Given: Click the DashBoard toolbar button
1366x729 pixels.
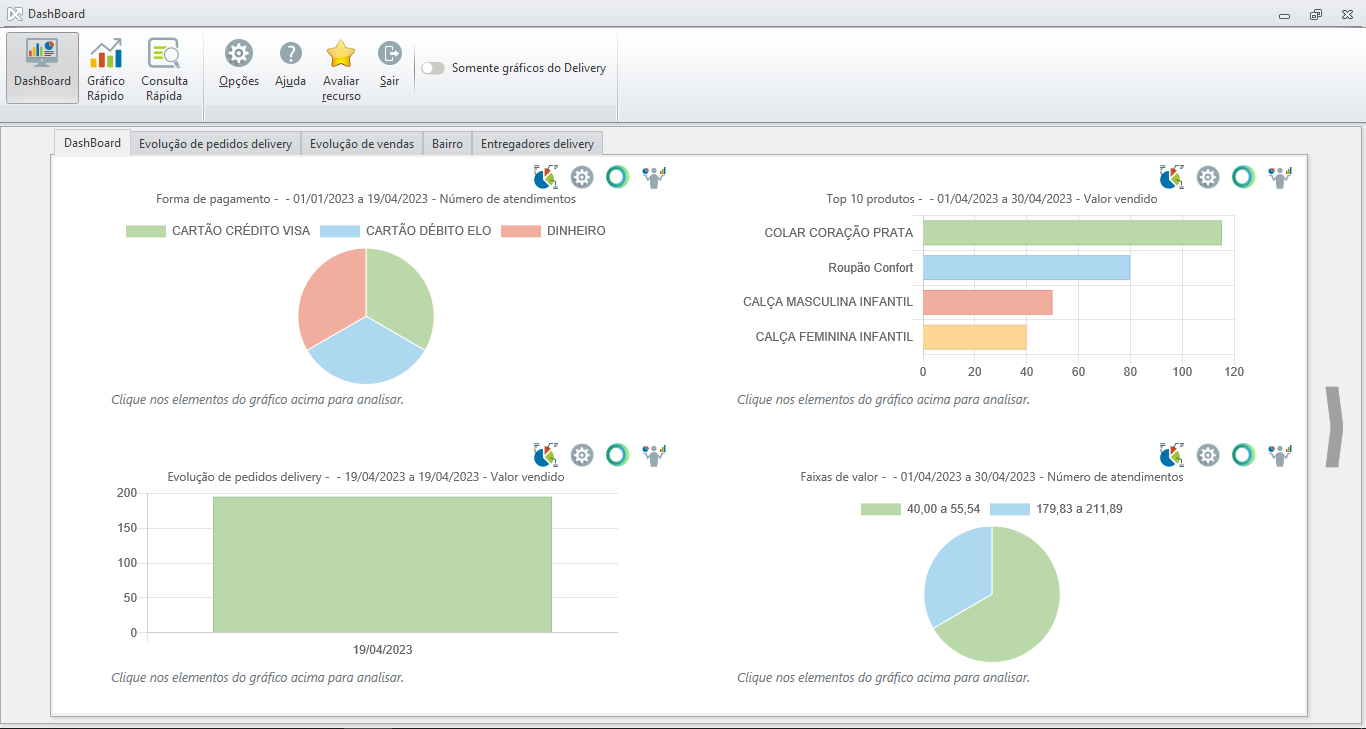Looking at the screenshot, I should click(x=42, y=68).
